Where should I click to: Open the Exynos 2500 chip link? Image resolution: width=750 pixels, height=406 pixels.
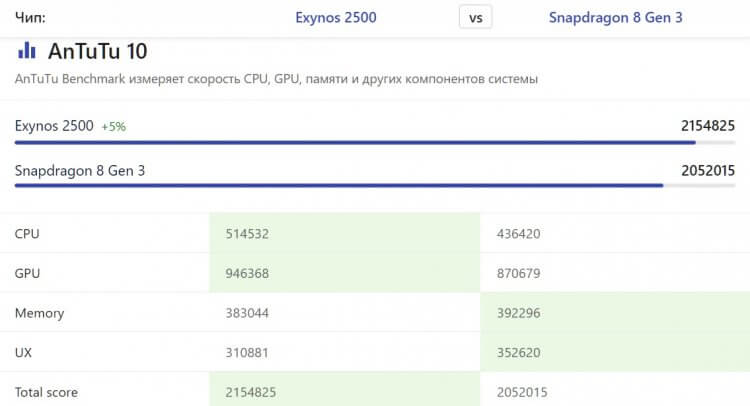(336, 18)
